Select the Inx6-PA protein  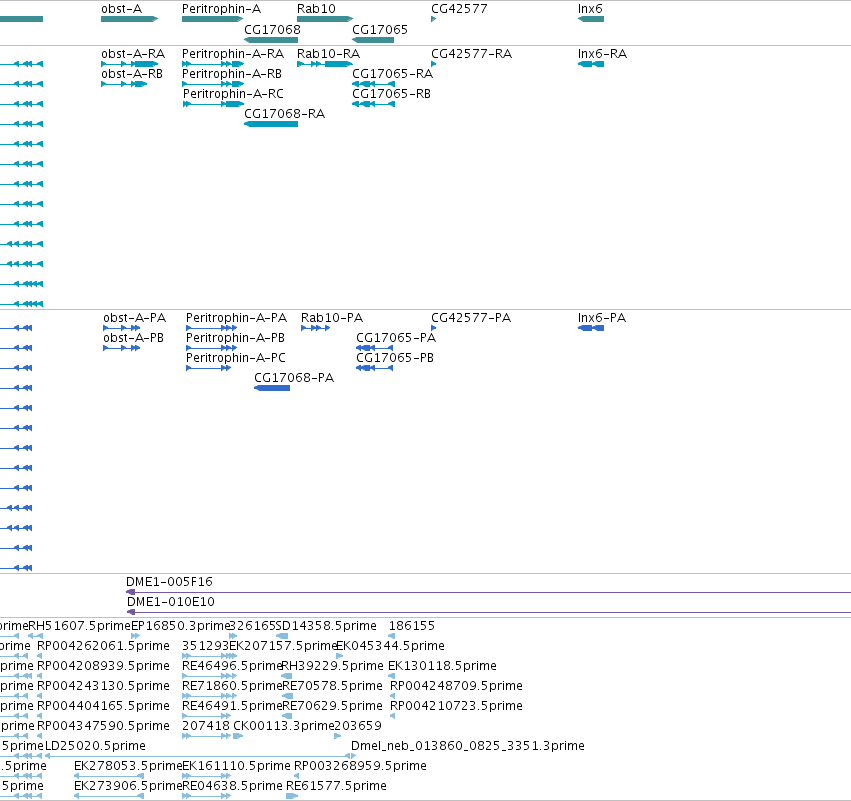pos(590,328)
